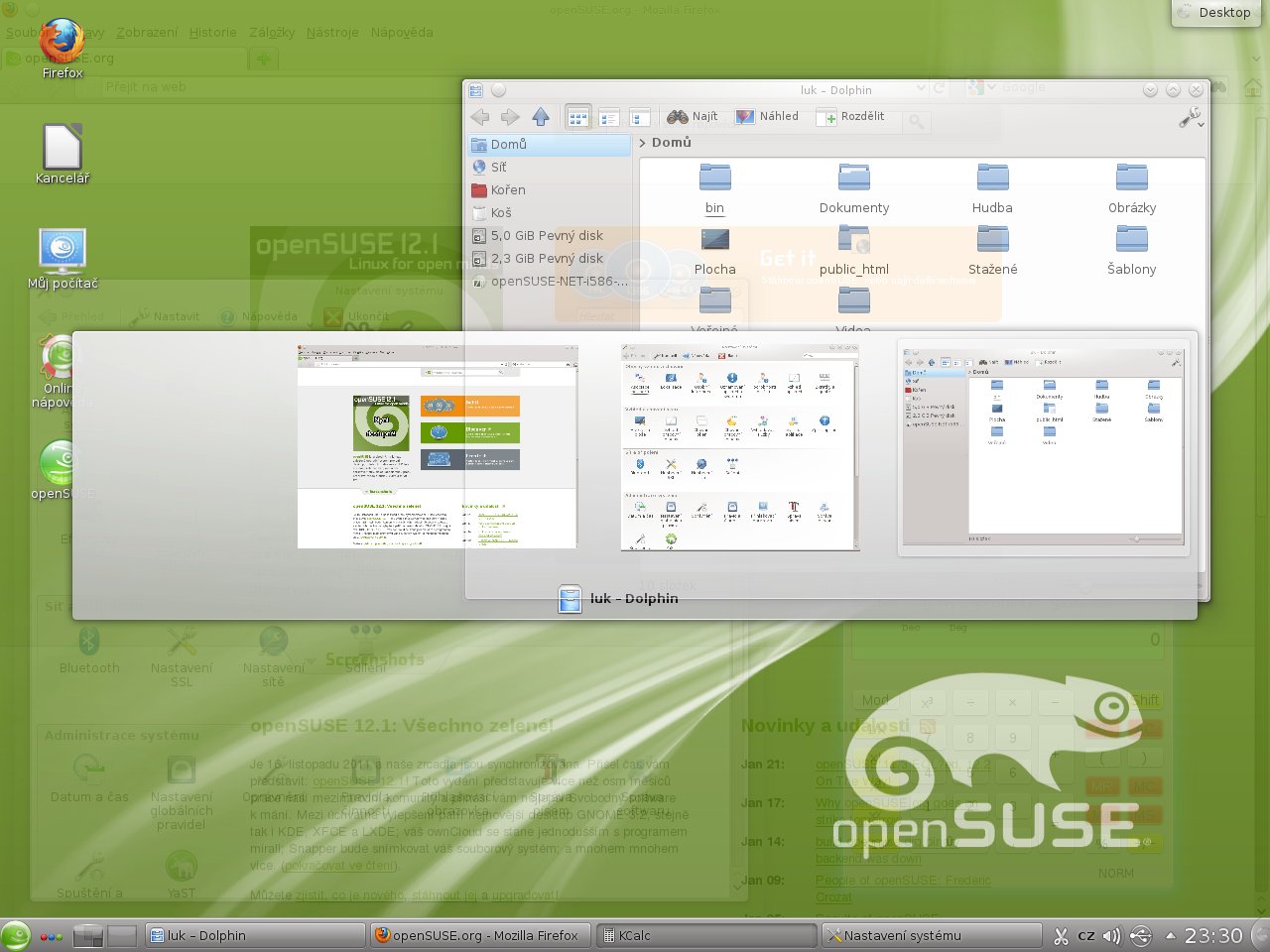Select the Hudba folder
The height and width of the screenshot is (952, 1270).
click(993, 188)
